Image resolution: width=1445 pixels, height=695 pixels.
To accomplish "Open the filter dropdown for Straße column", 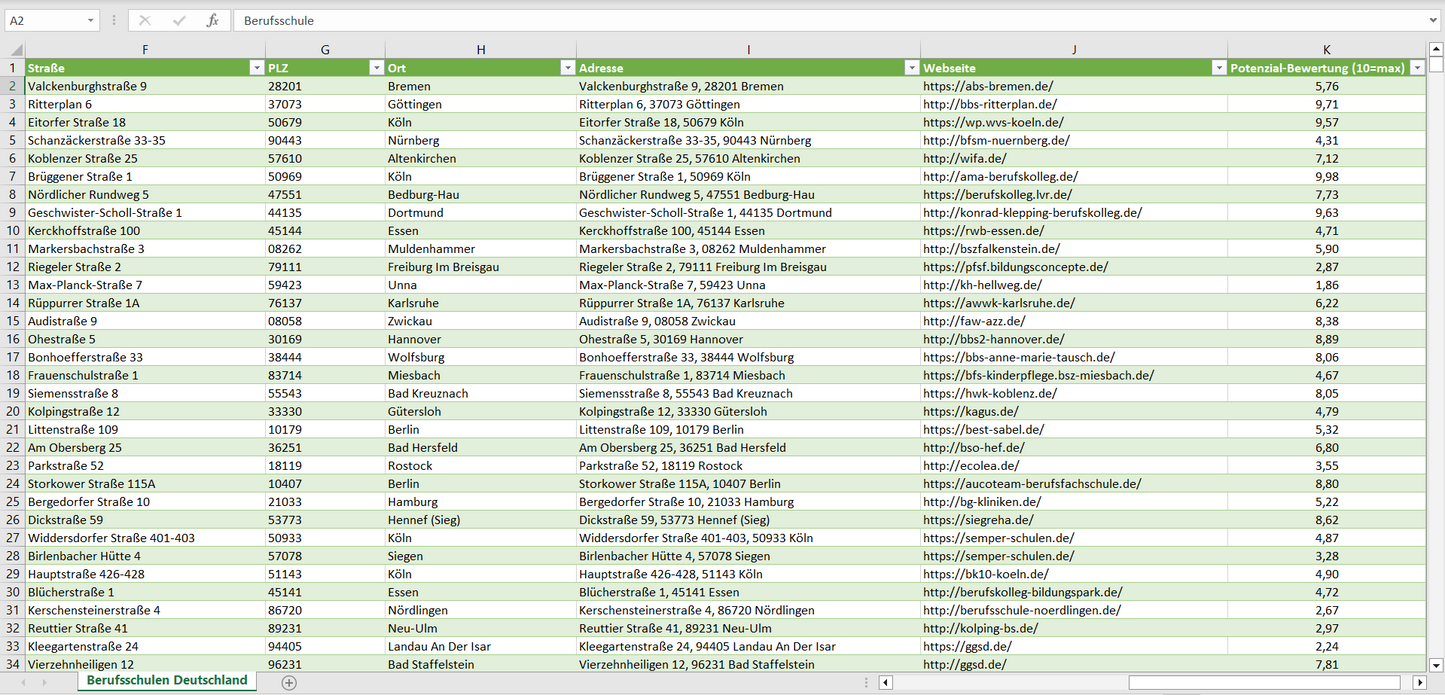I will 256,68.
